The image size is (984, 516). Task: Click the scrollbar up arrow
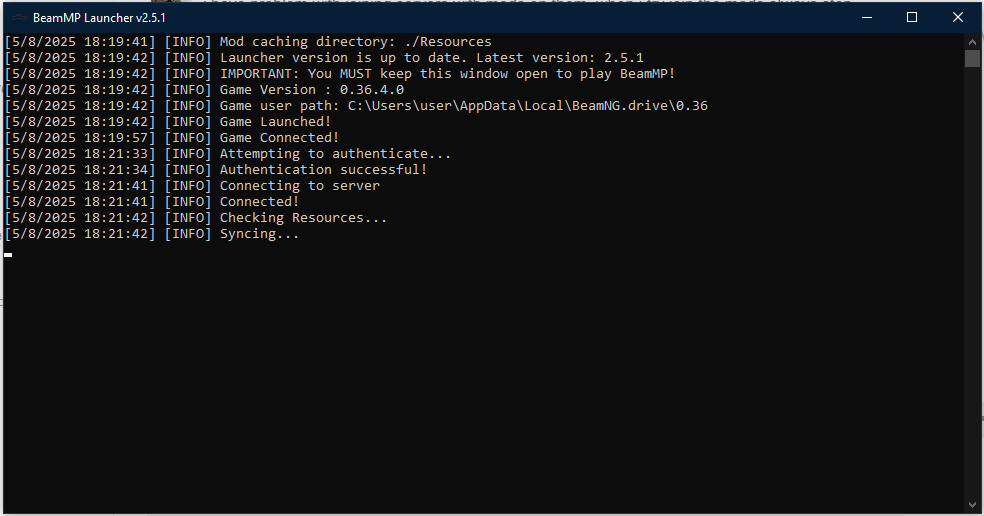[x=972, y=42]
